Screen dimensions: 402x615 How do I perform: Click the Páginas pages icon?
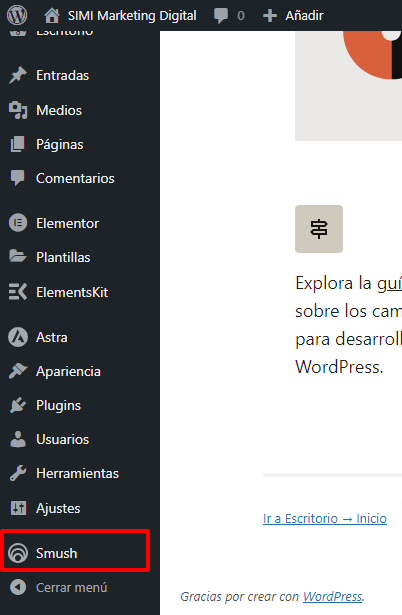(18, 144)
